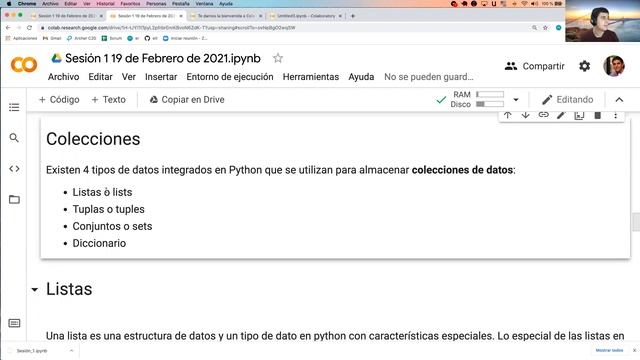Click the Colab CO logo
640x360 pixels.
(24, 65)
